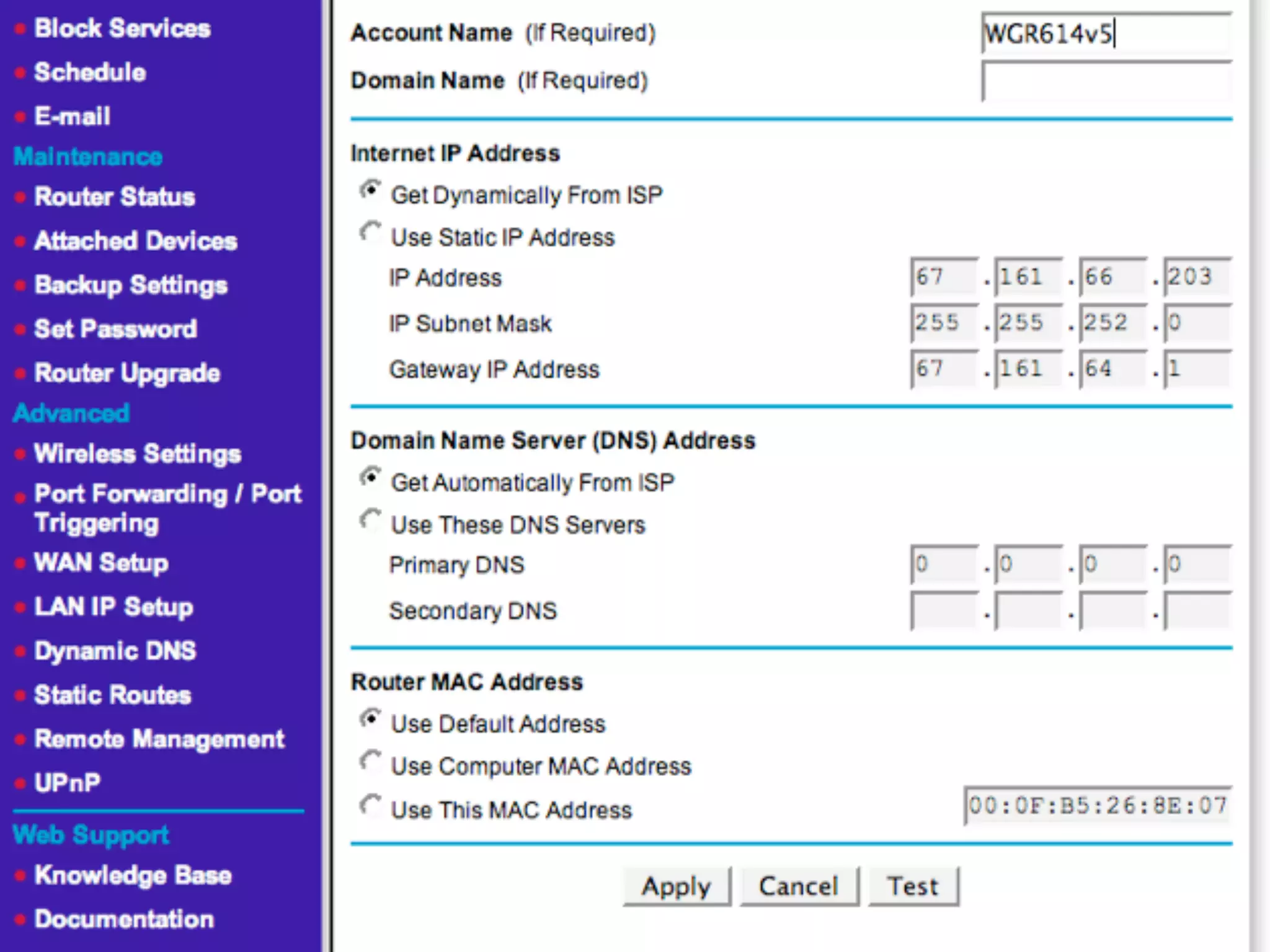Viewport: 1270px width, 952px height.
Task: Navigate to Wireless Settings under Advanced
Action: [x=138, y=454]
